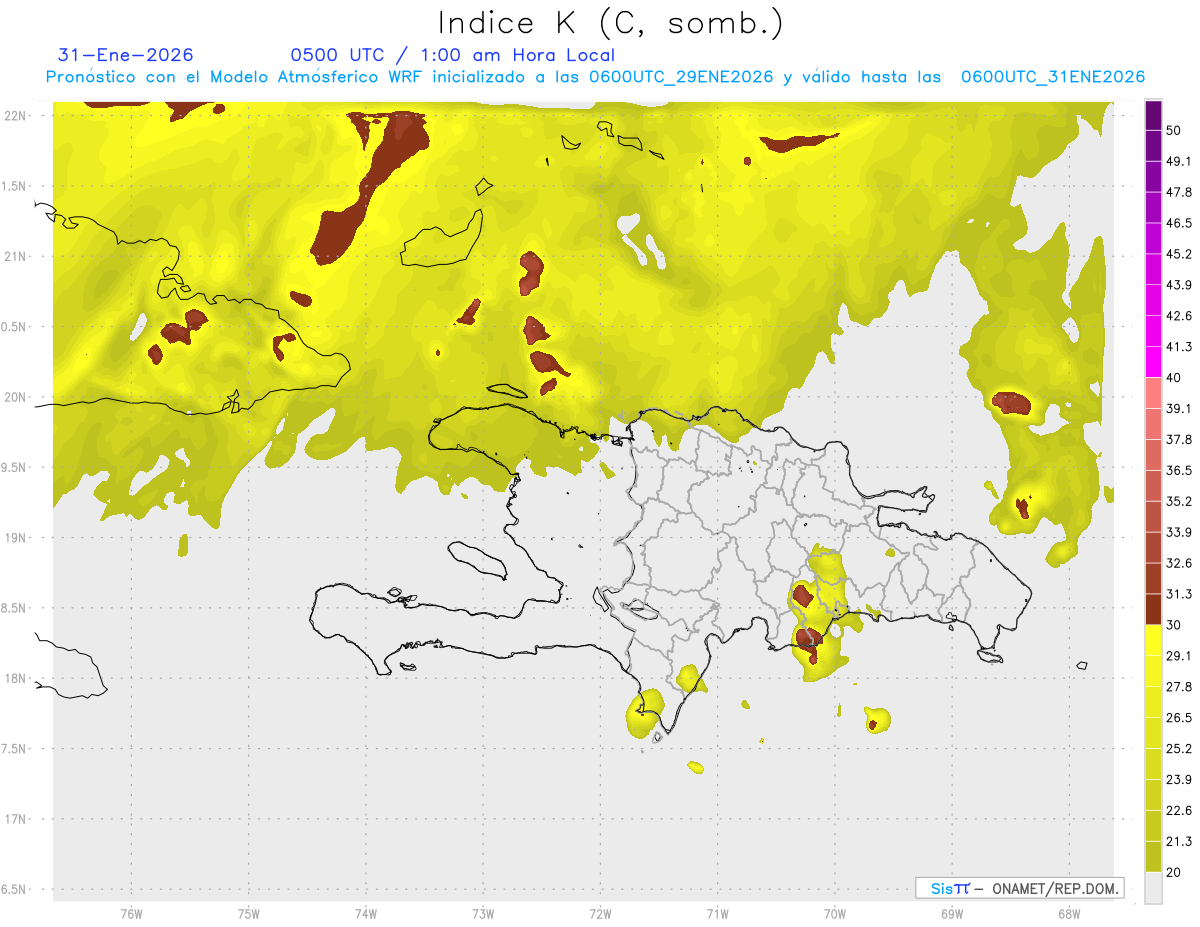
Task: Click the legend value "43.9"
Action: coord(1179,285)
